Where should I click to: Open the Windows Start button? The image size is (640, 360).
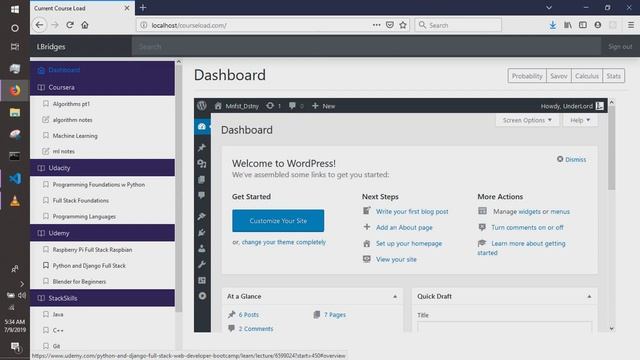[x=15, y=9]
